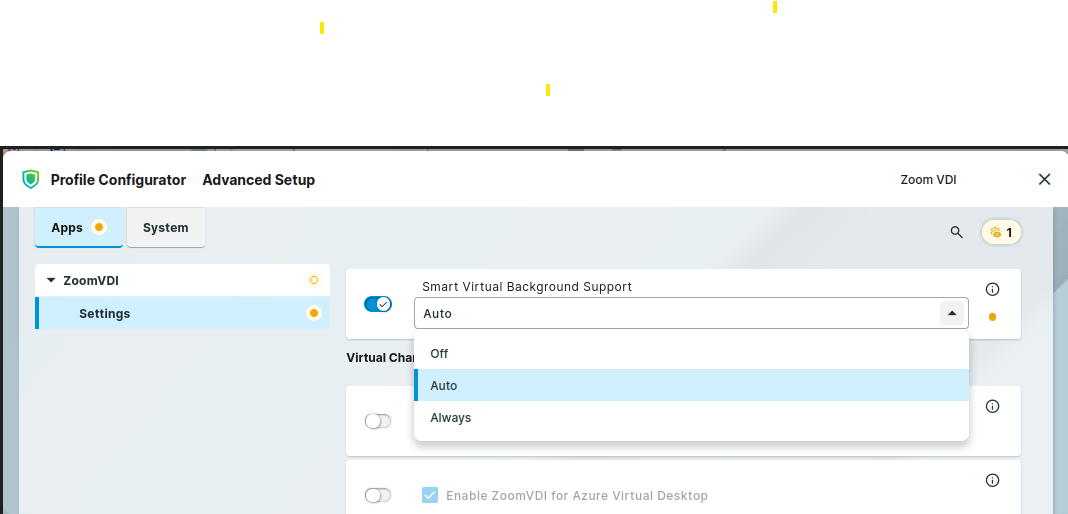
Task: Open search with the magnifier icon
Action: pos(956,232)
